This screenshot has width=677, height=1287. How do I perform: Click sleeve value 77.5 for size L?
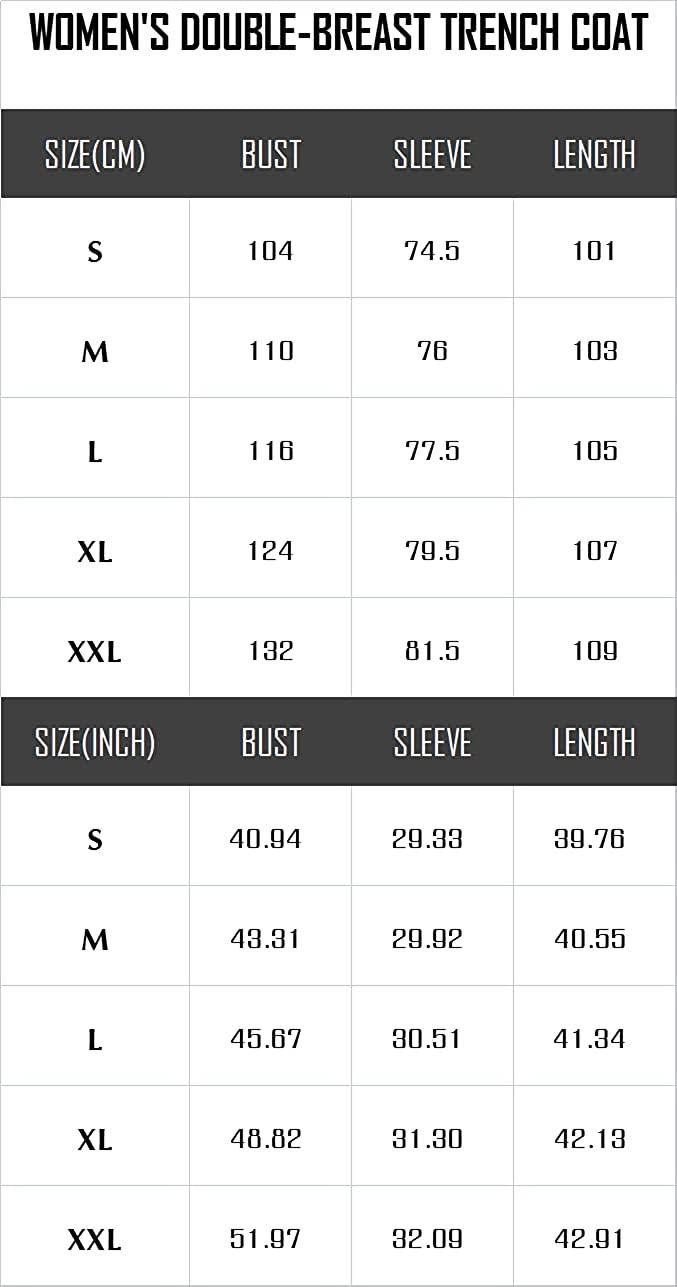click(x=432, y=451)
